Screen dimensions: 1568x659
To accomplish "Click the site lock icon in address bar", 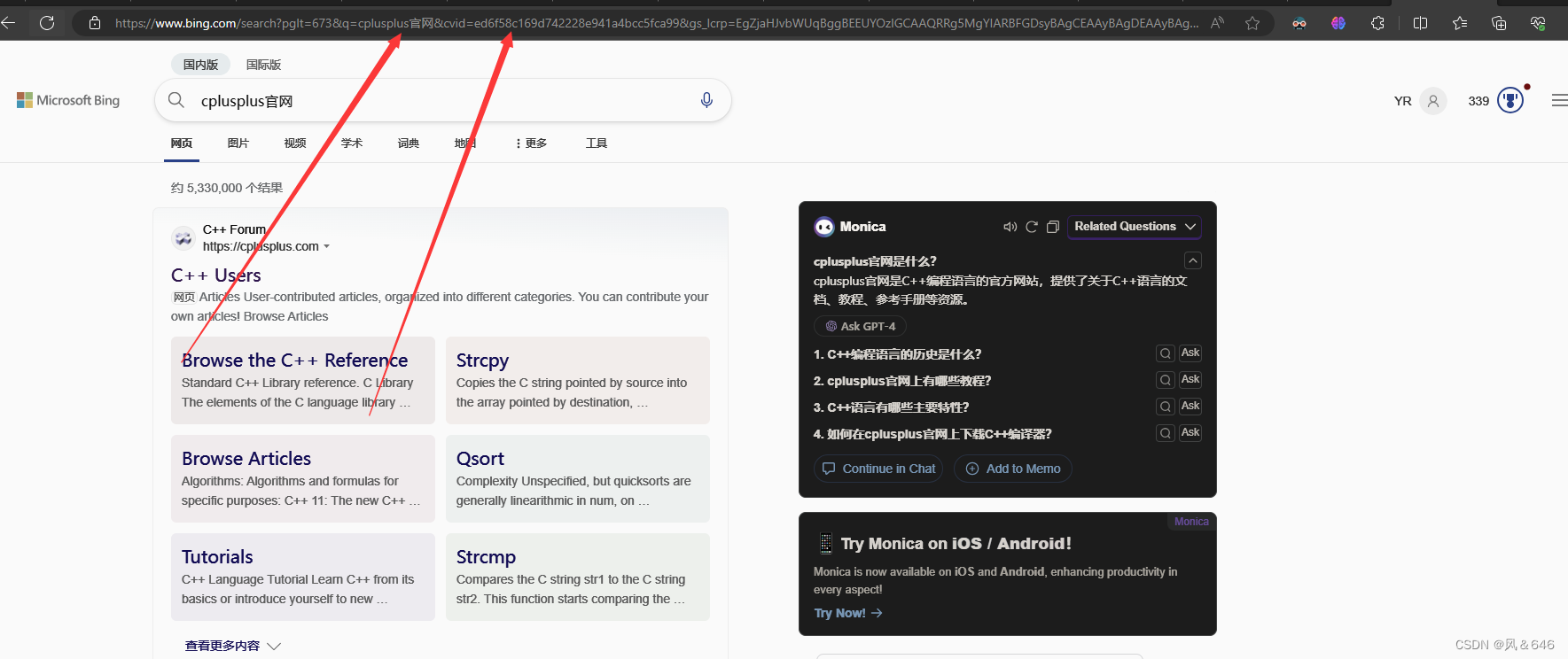I will (95, 23).
